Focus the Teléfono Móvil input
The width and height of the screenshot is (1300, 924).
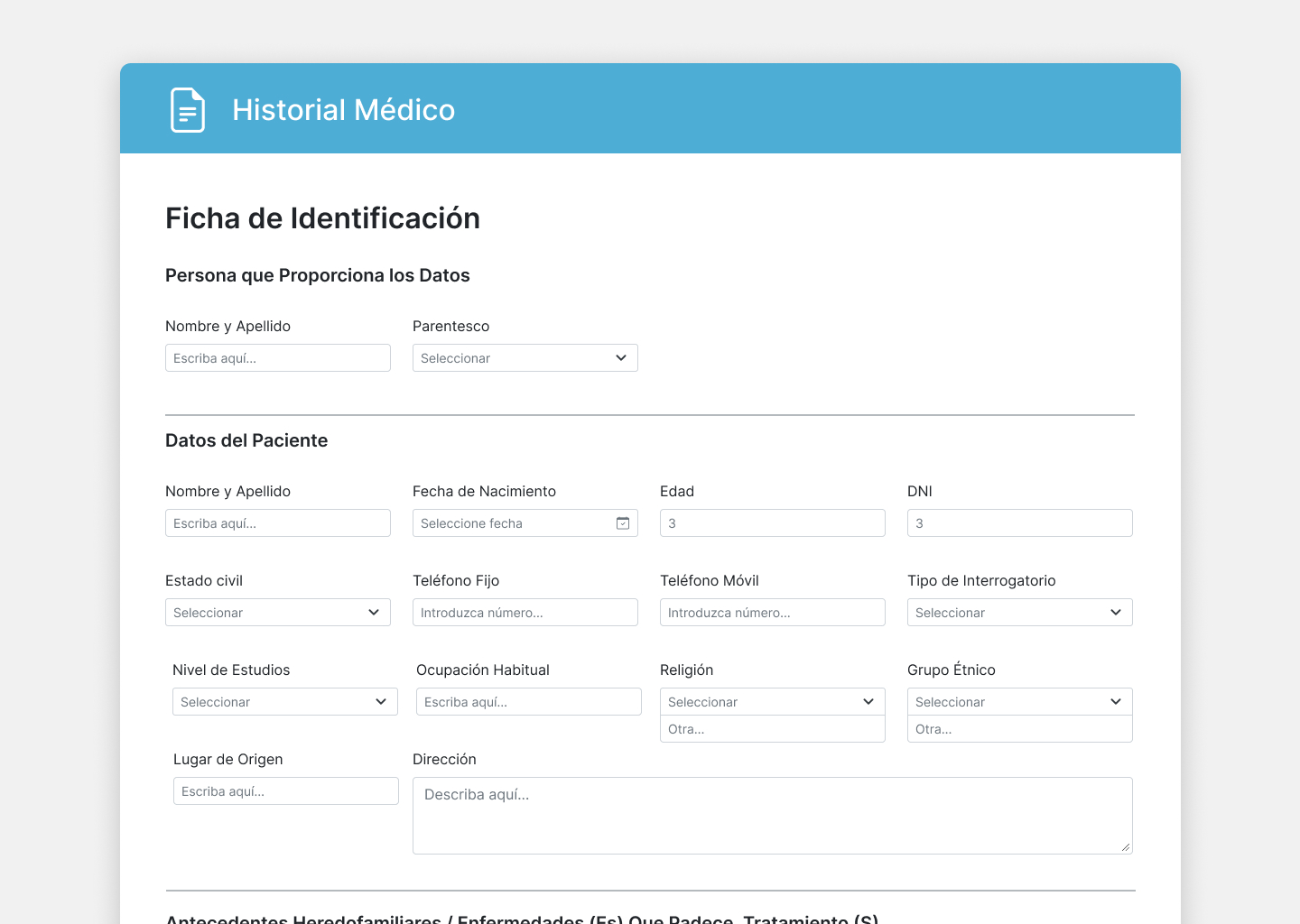coord(772,613)
